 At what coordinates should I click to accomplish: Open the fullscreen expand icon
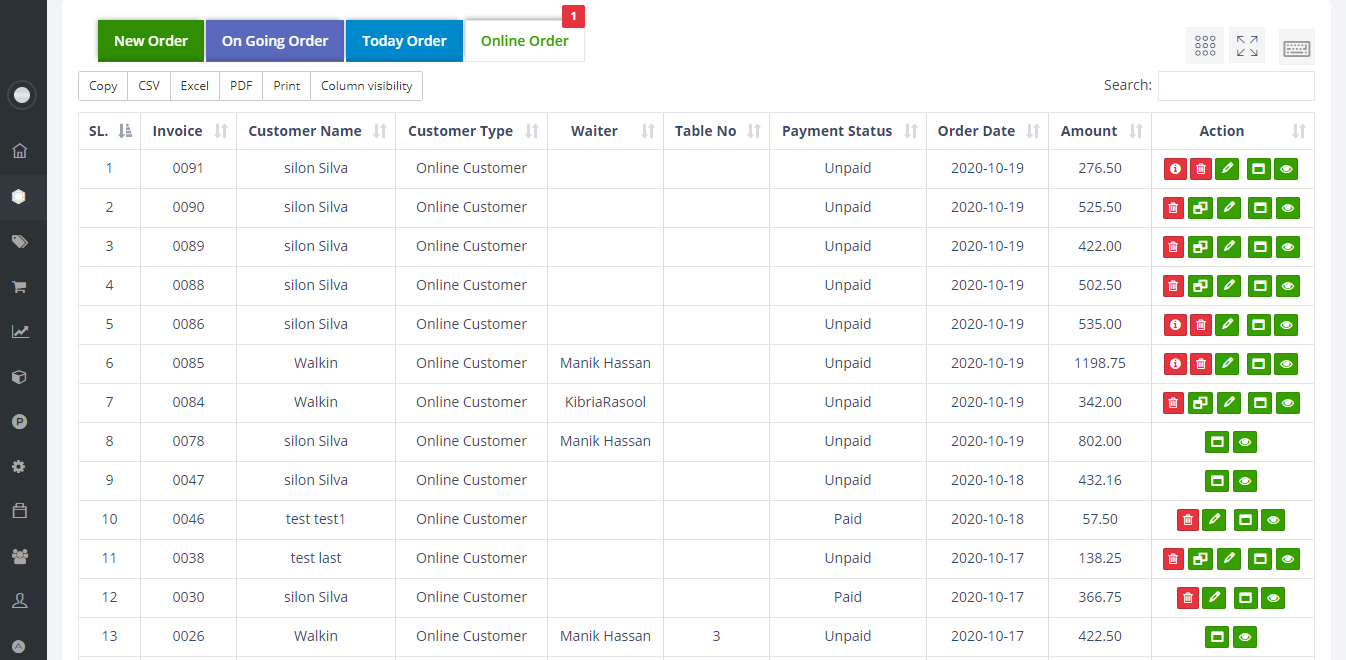pyautogui.click(x=1247, y=46)
